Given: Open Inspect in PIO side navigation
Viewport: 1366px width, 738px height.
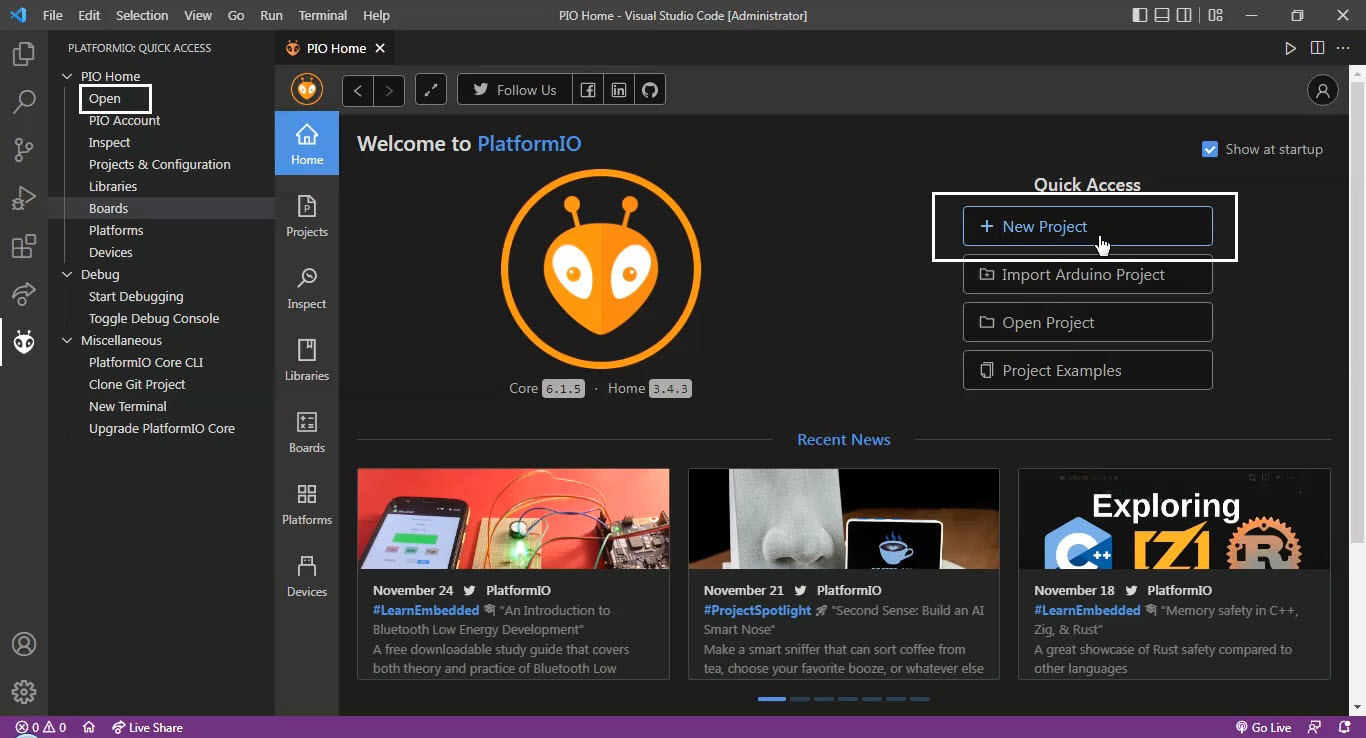Looking at the screenshot, I should pos(307,288).
